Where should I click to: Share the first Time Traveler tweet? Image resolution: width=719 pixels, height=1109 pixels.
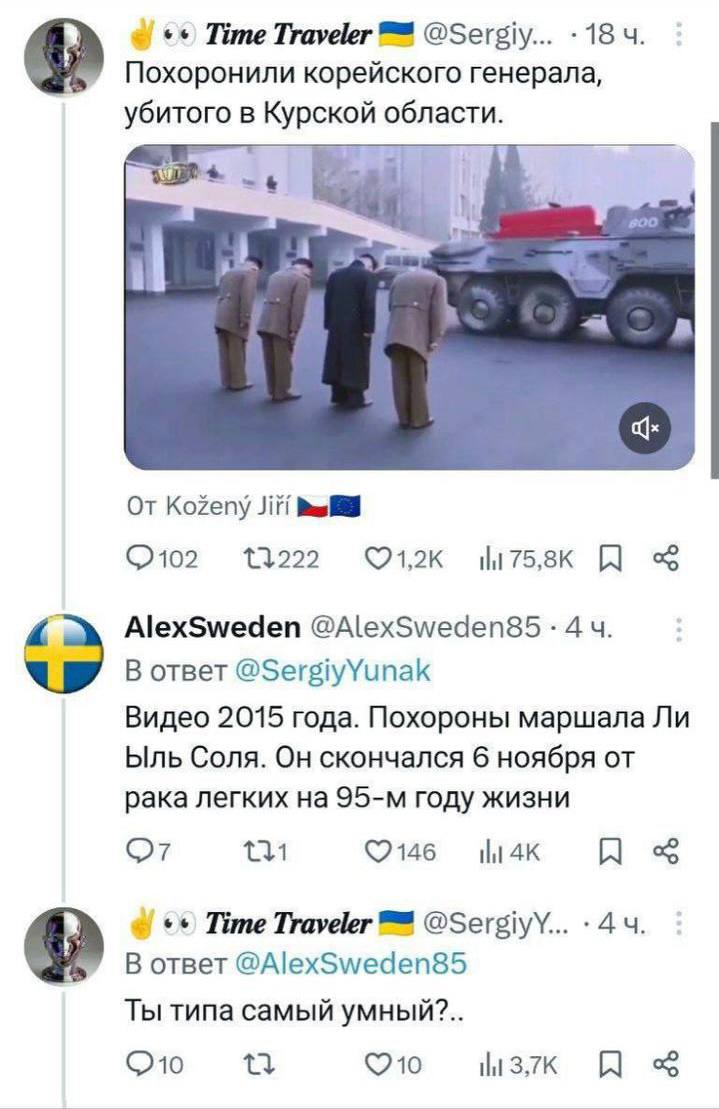coord(665,559)
